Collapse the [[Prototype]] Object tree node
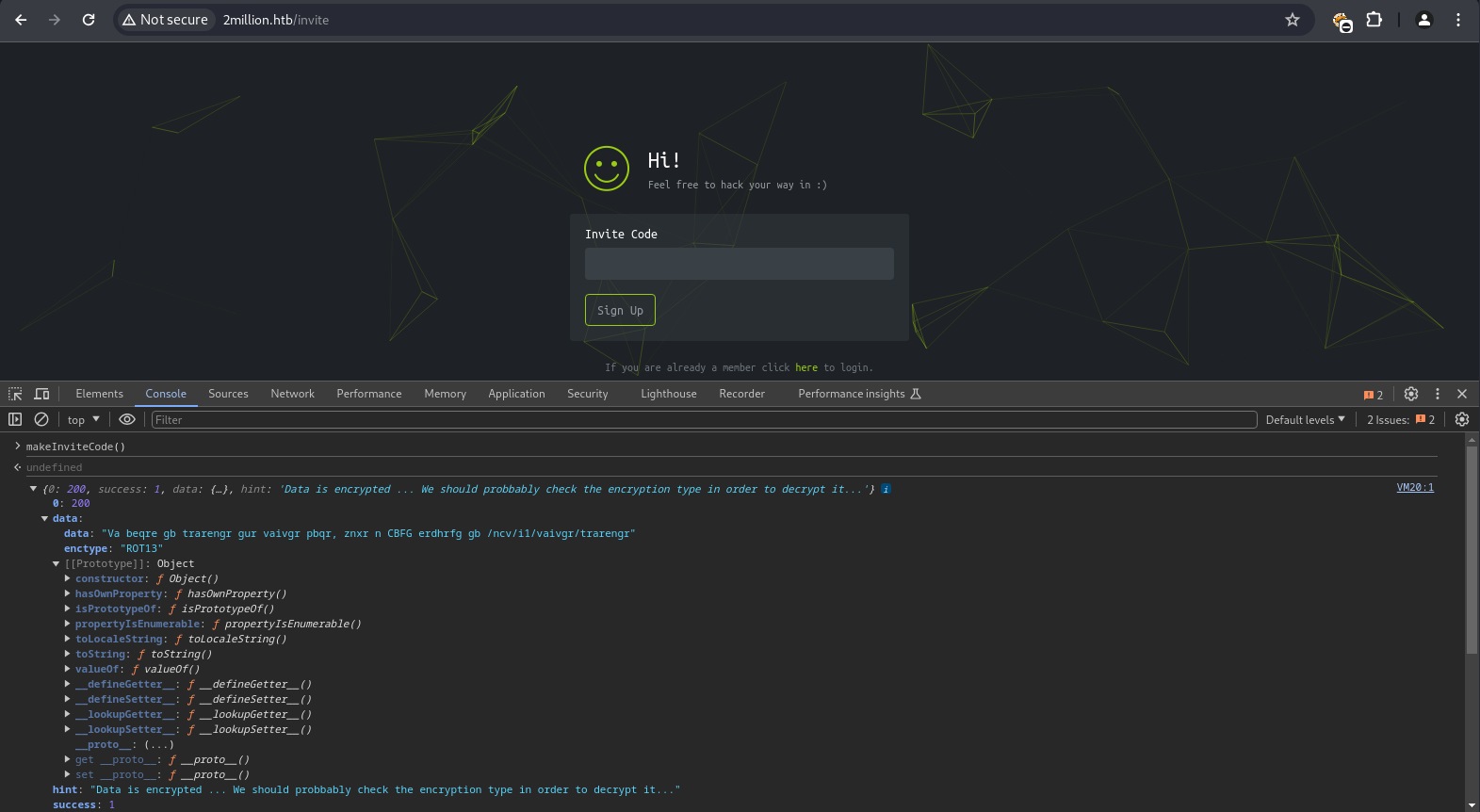 [x=57, y=564]
